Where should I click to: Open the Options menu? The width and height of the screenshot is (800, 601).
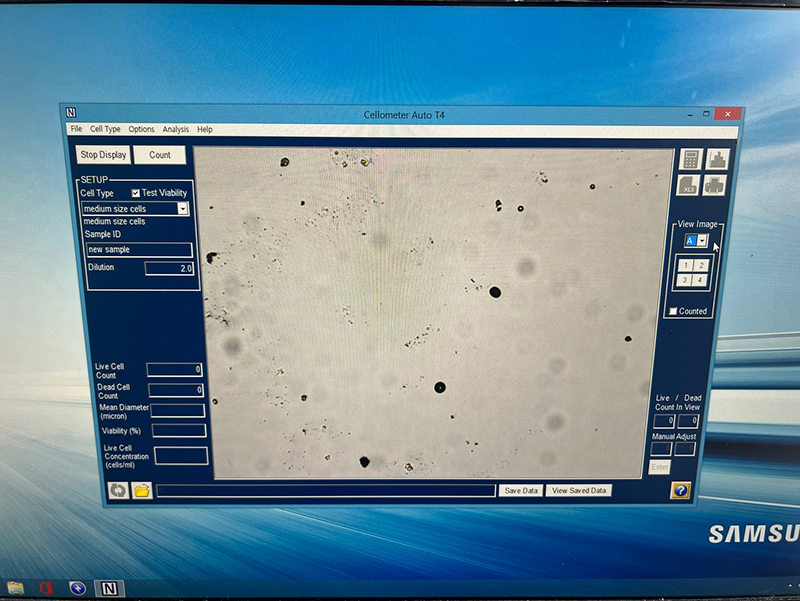click(x=141, y=129)
